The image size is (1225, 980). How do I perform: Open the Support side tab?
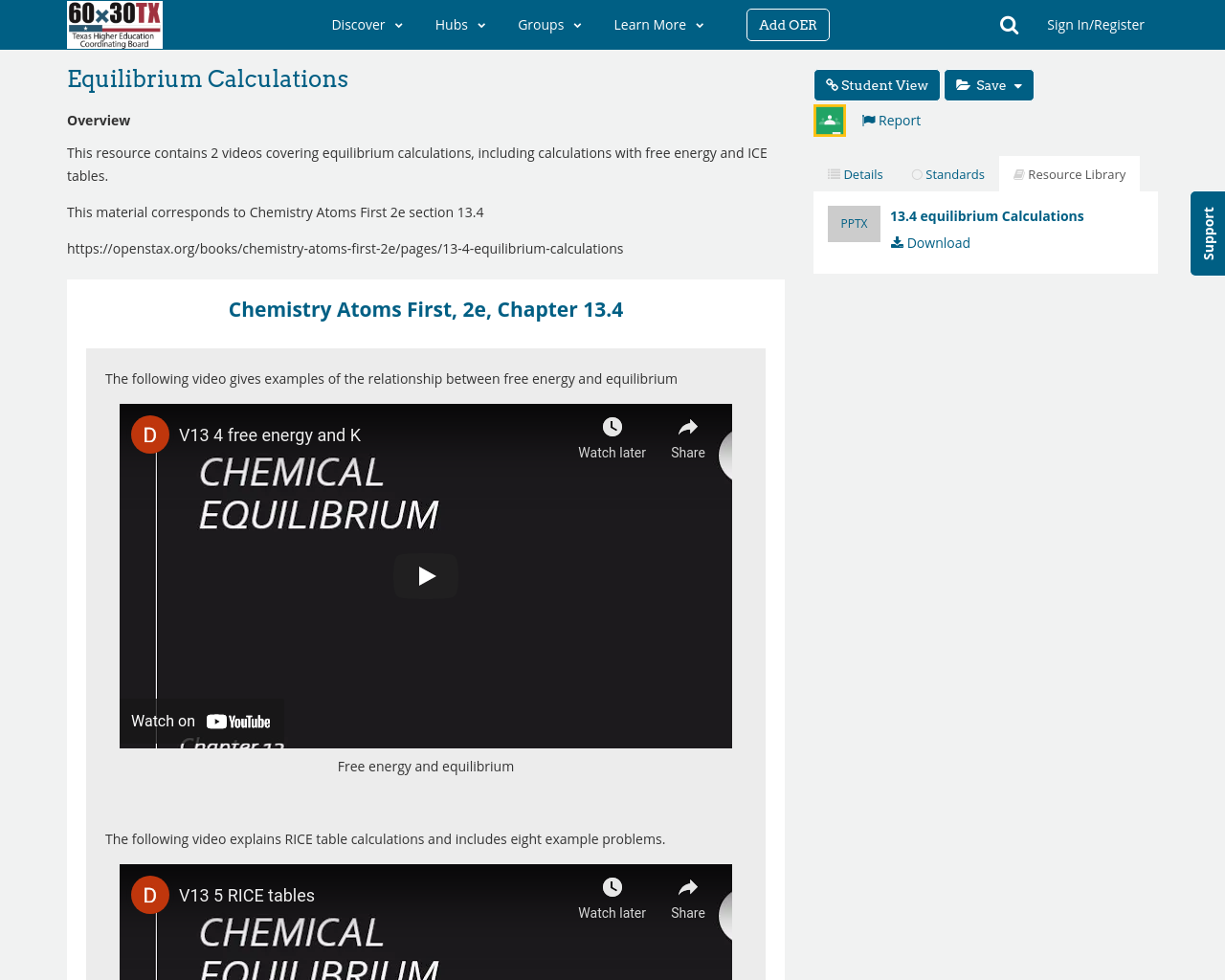tap(1208, 234)
